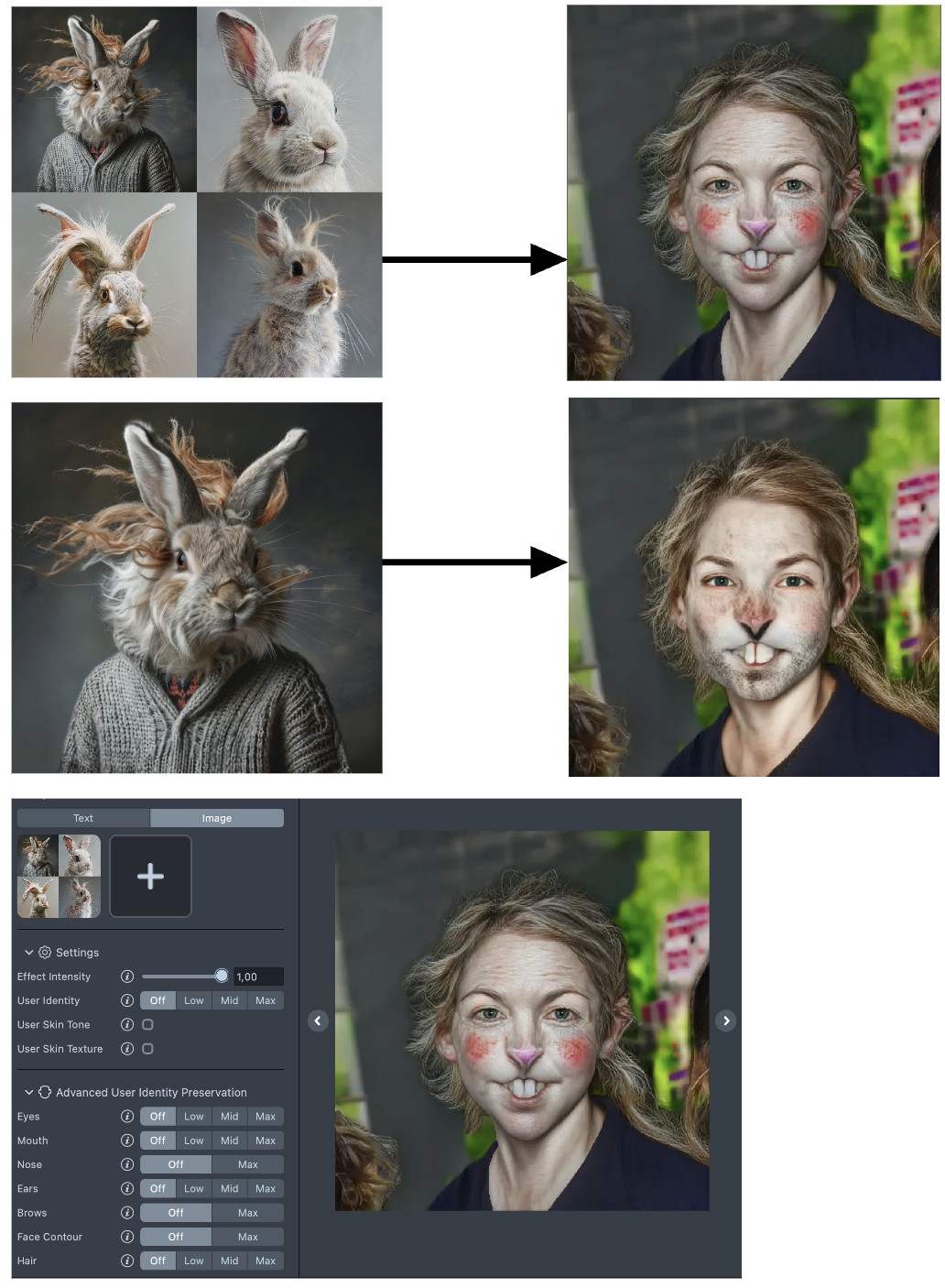This screenshot has height=1288, width=945.
Task: Add a new reference image with plus button
Action: pyautogui.click(x=150, y=877)
